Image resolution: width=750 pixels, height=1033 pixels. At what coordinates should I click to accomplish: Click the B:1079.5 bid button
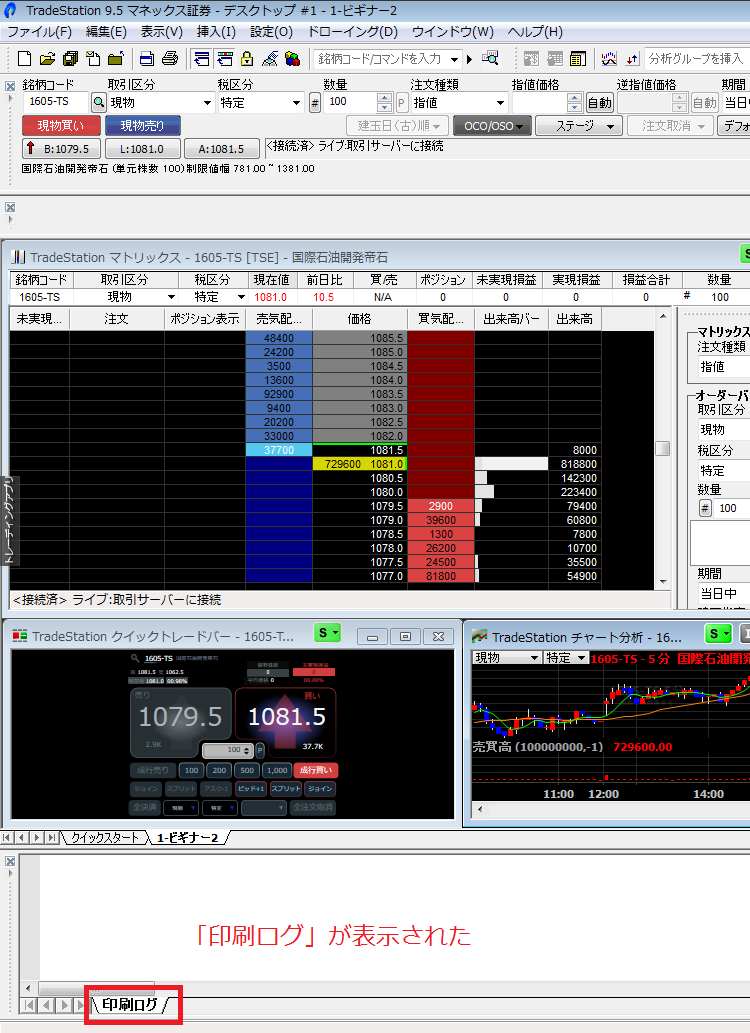(x=61, y=149)
